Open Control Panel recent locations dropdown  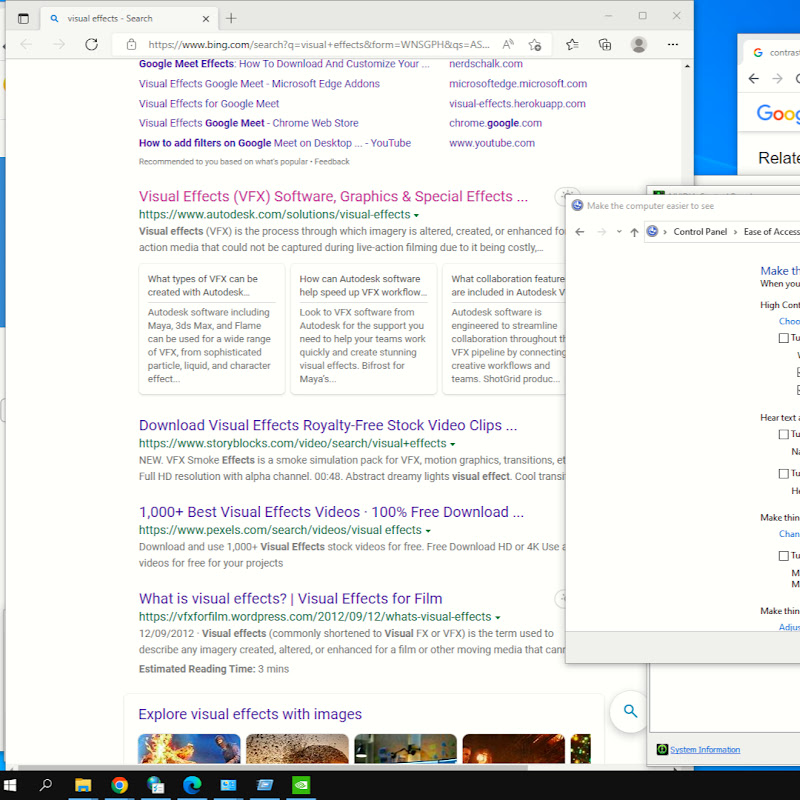[619, 232]
